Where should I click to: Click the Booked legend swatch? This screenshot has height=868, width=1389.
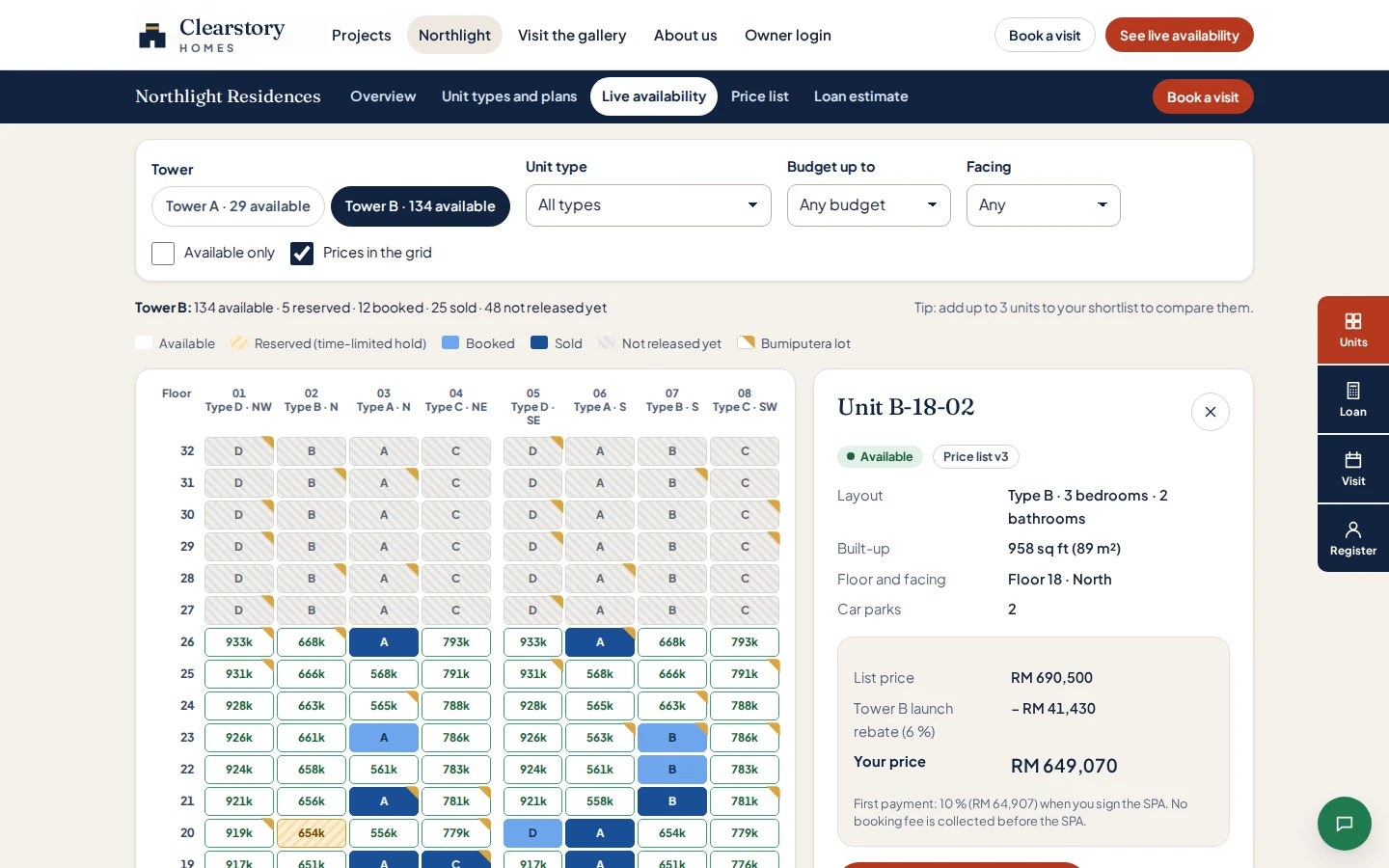click(450, 342)
